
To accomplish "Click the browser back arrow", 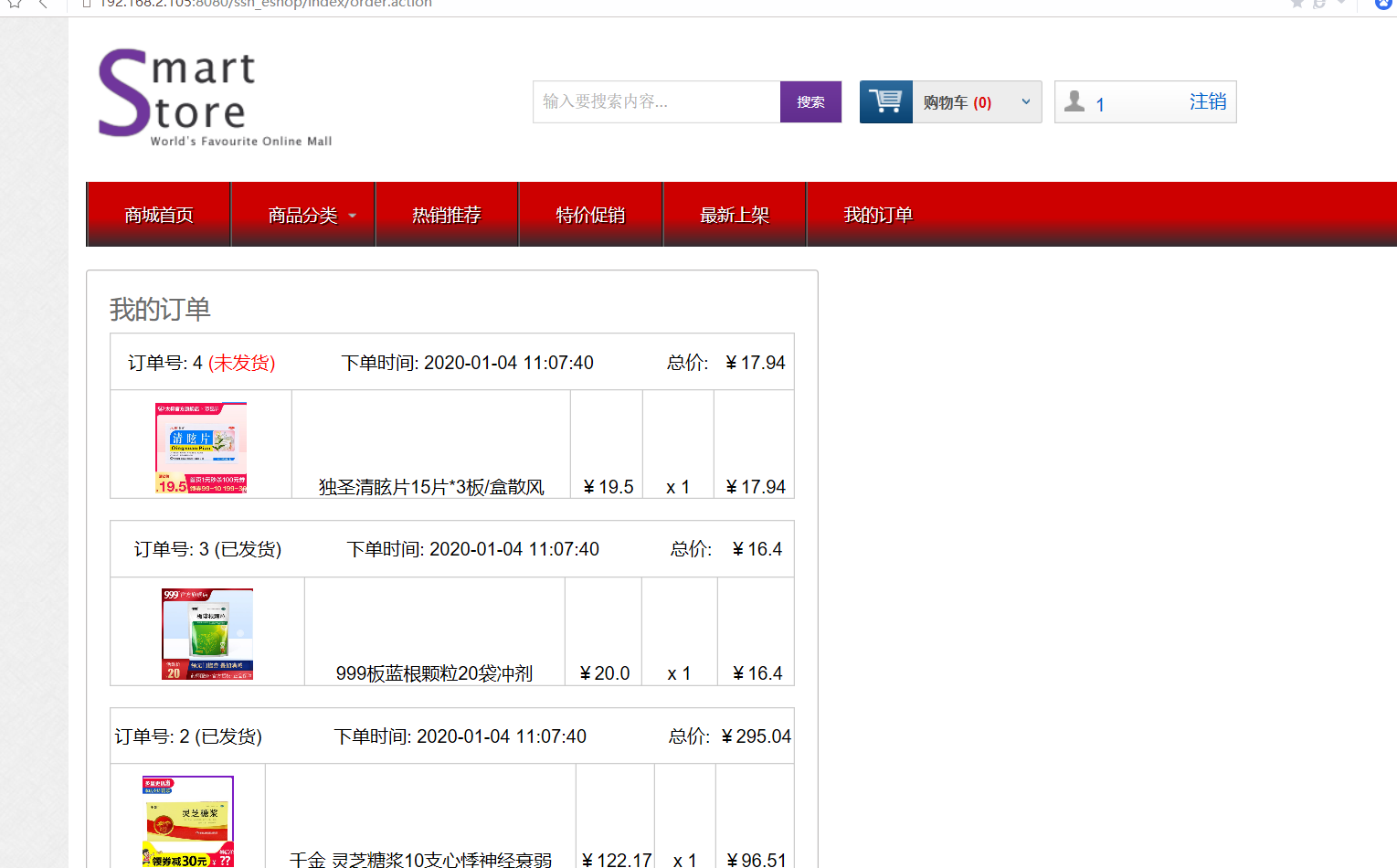I will point(43,5).
